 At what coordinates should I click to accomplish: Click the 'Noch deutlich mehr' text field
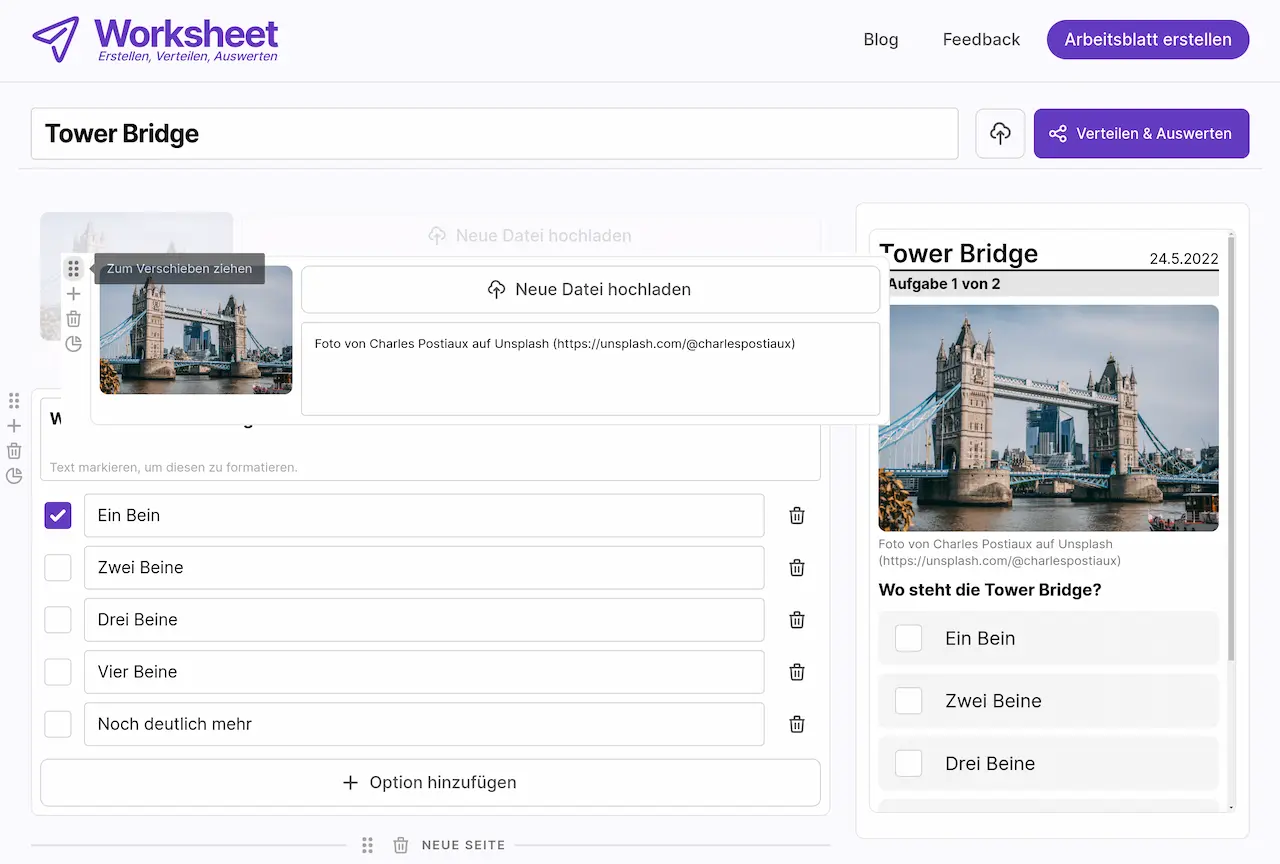click(x=424, y=724)
